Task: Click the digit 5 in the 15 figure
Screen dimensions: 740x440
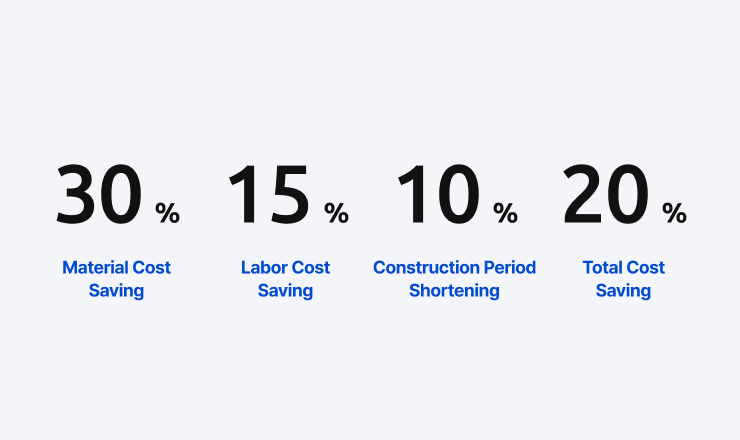Action: click(289, 193)
